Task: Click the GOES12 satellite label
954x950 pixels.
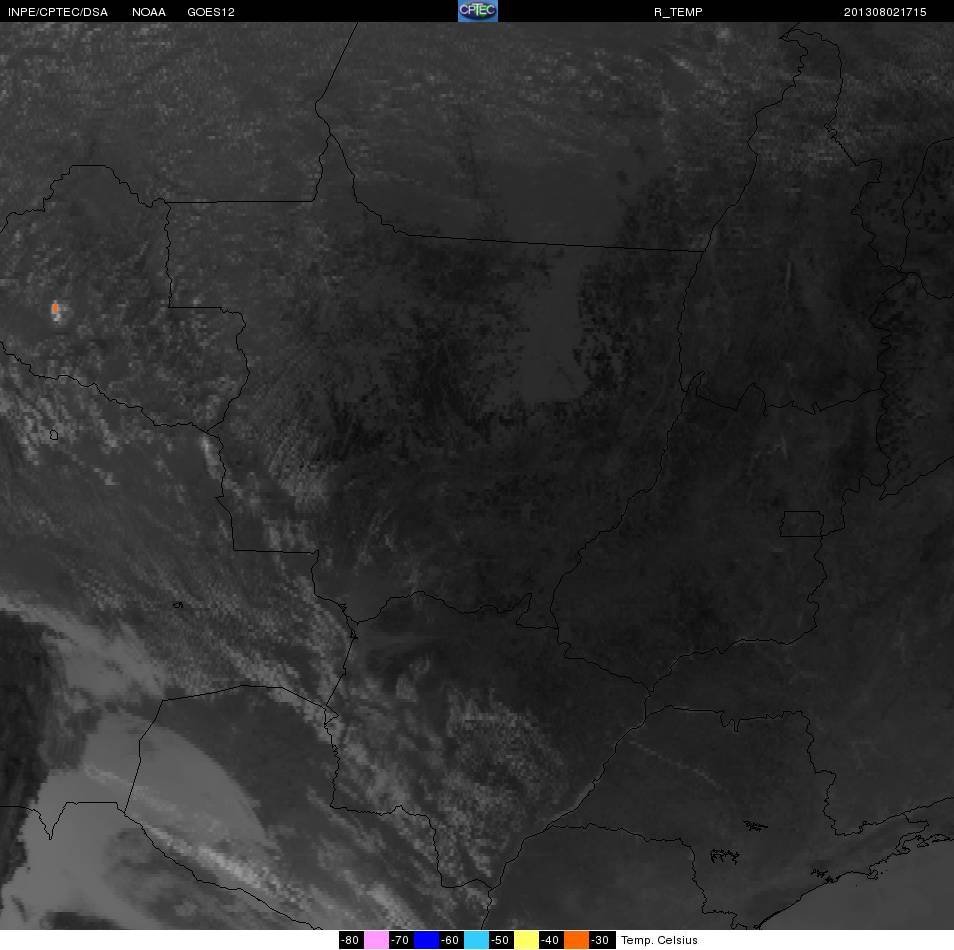Action: click(211, 12)
